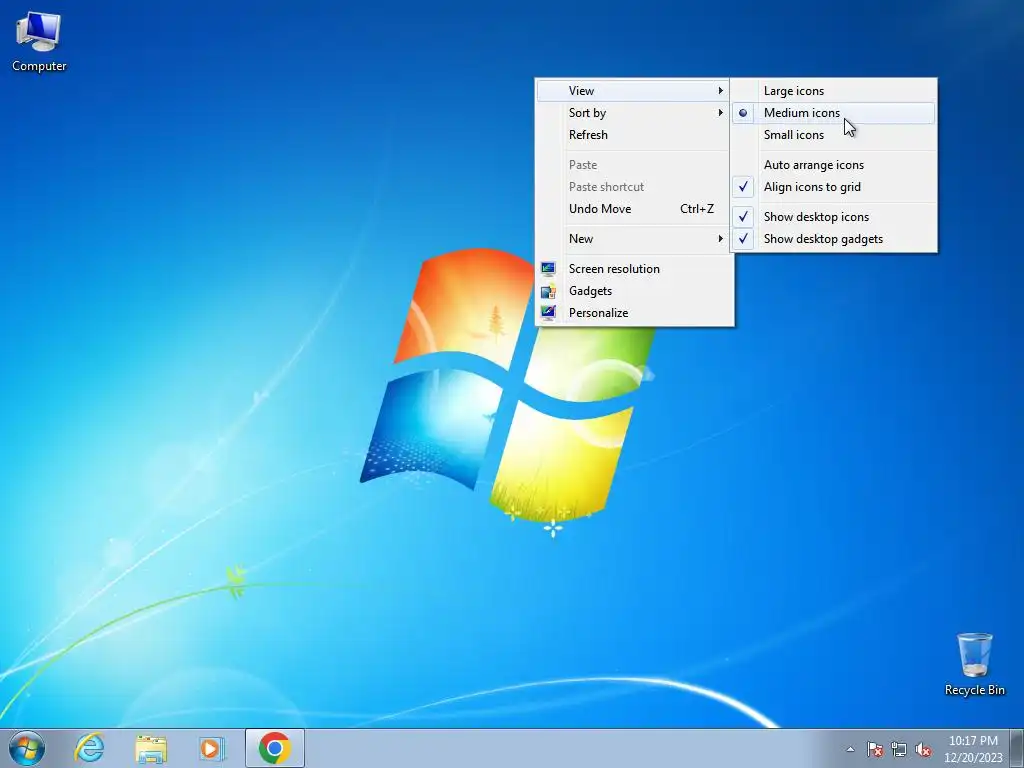Open the Windows Start orb
The image size is (1024, 768).
tap(27, 748)
